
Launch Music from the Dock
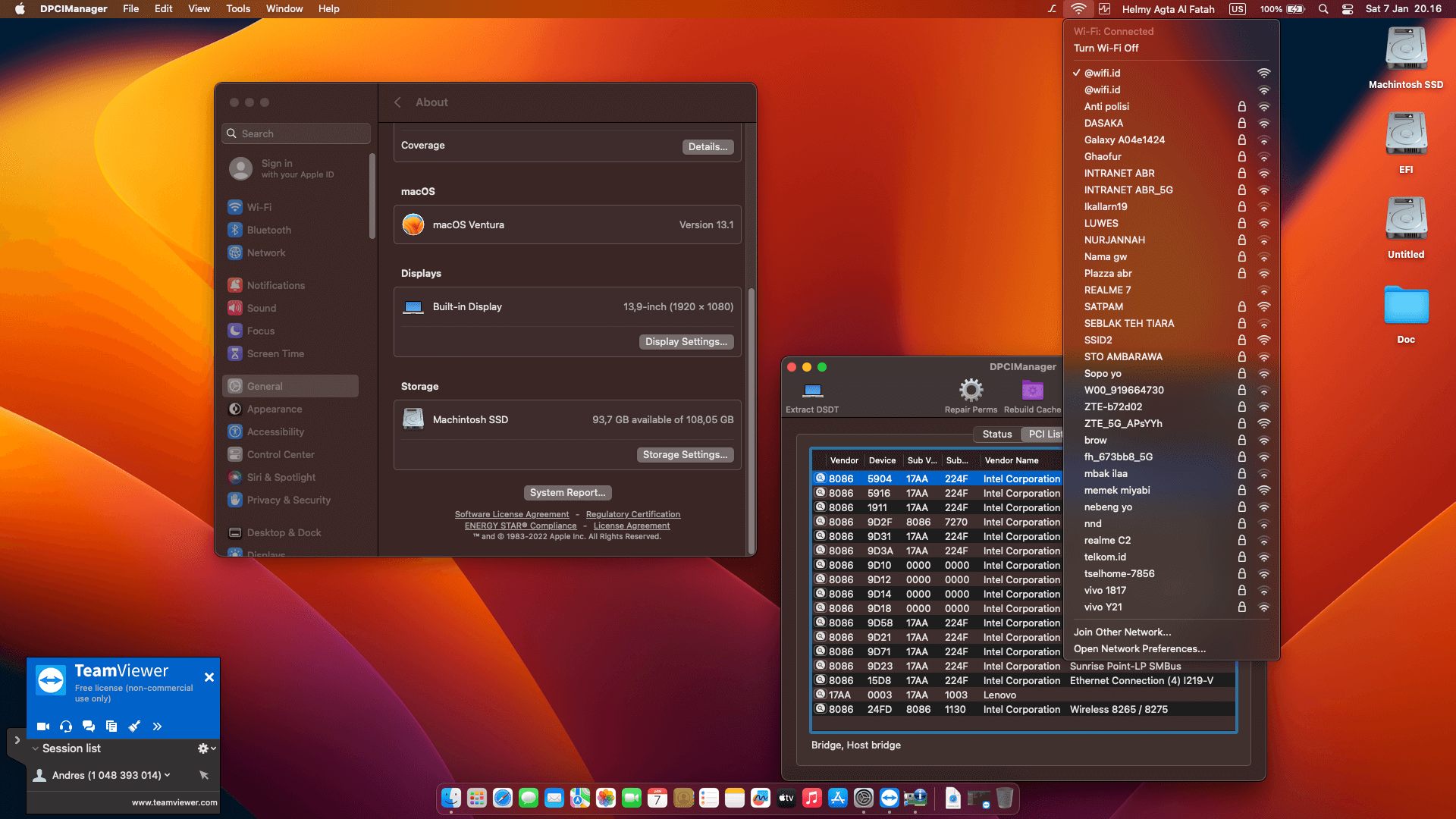coord(811,798)
